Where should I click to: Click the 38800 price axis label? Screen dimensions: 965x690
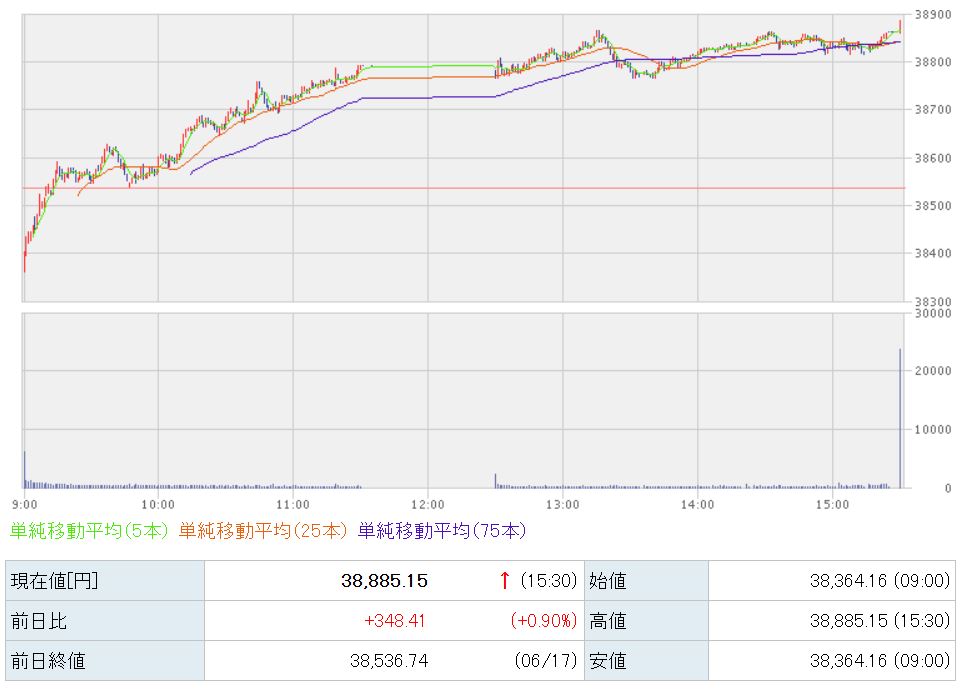pyautogui.click(x=933, y=62)
